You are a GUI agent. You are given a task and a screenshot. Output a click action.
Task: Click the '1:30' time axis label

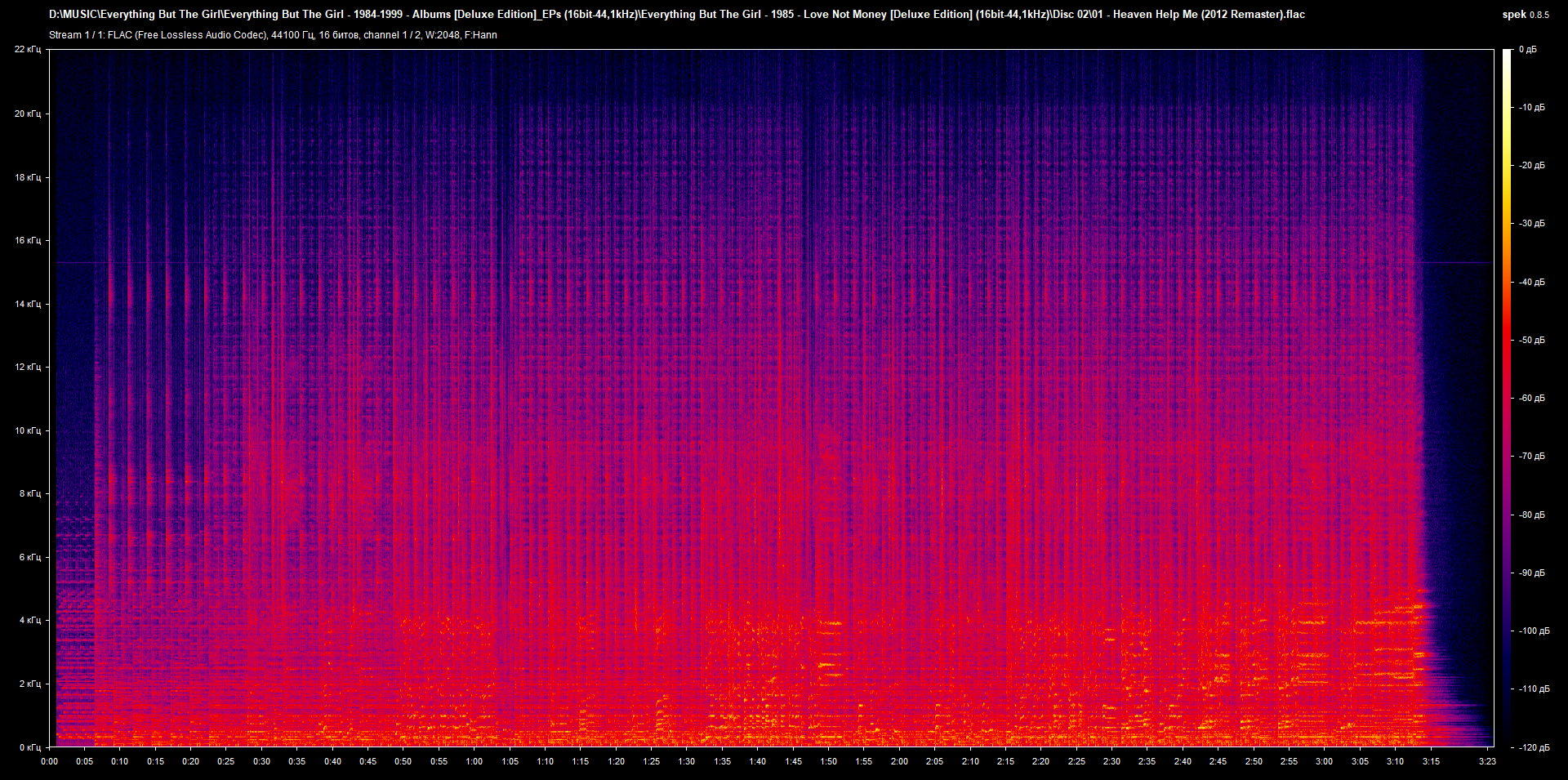[x=686, y=761]
